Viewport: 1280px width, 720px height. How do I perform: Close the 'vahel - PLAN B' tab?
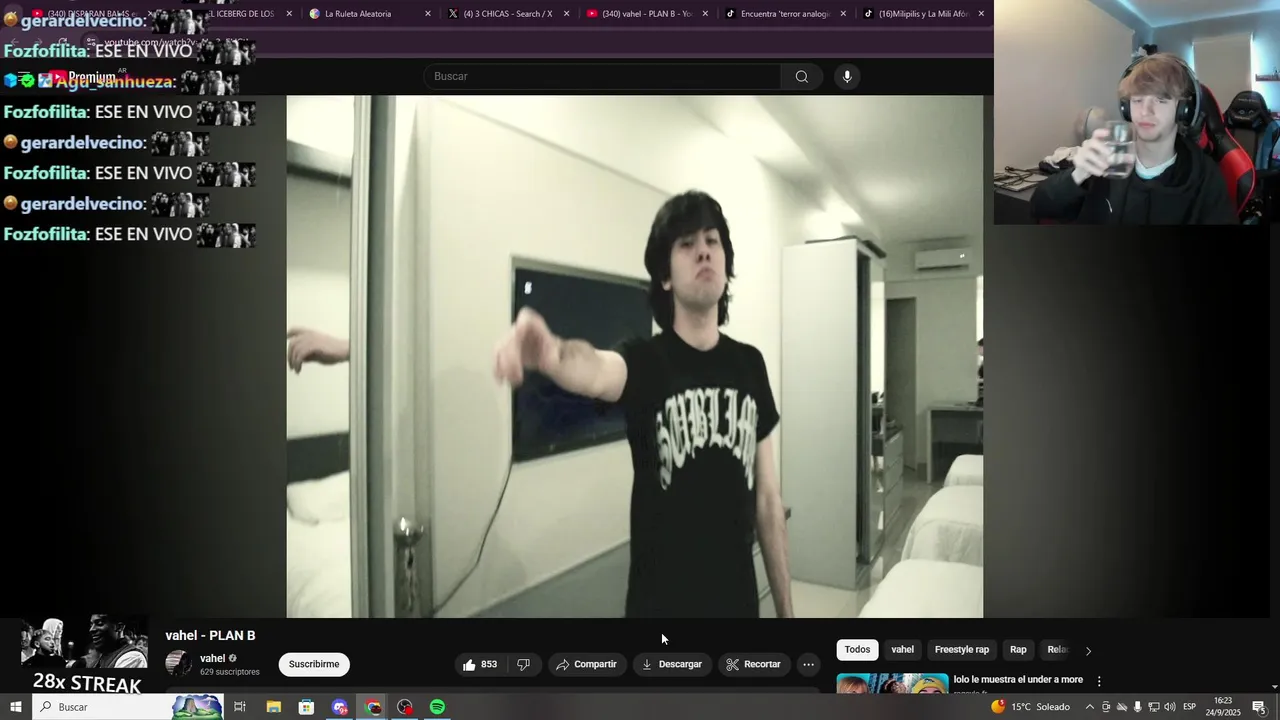click(705, 14)
